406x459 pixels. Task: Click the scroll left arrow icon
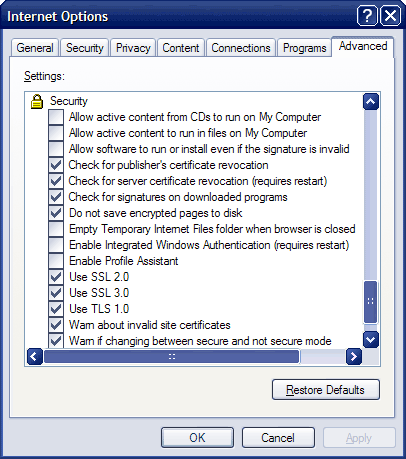[35, 357]
